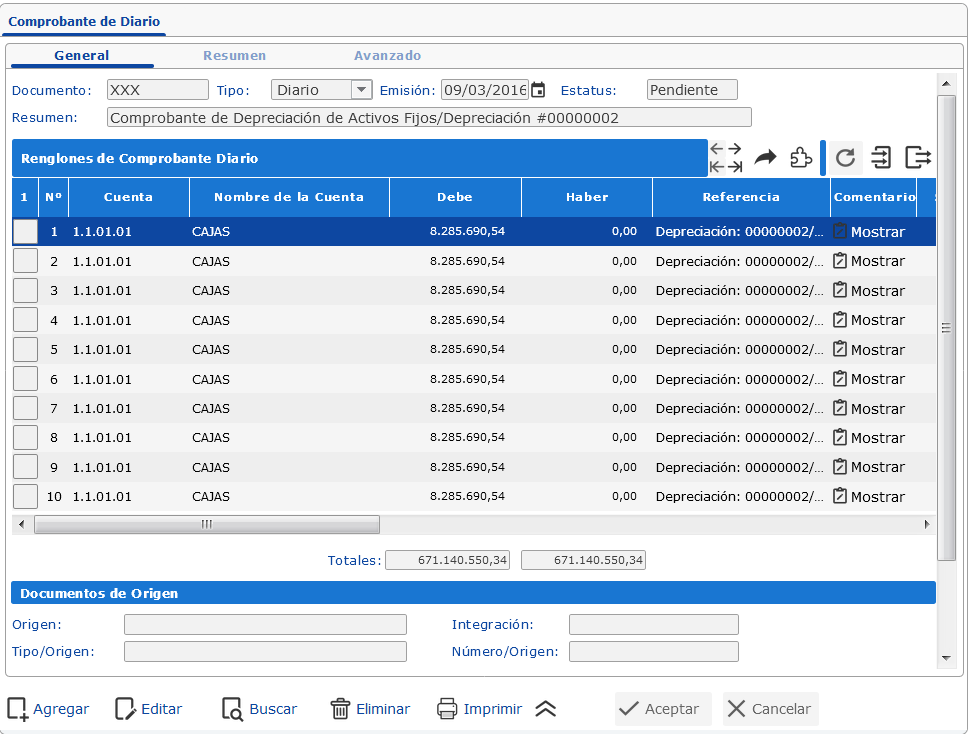Click the import rows icon

[881, 158]
